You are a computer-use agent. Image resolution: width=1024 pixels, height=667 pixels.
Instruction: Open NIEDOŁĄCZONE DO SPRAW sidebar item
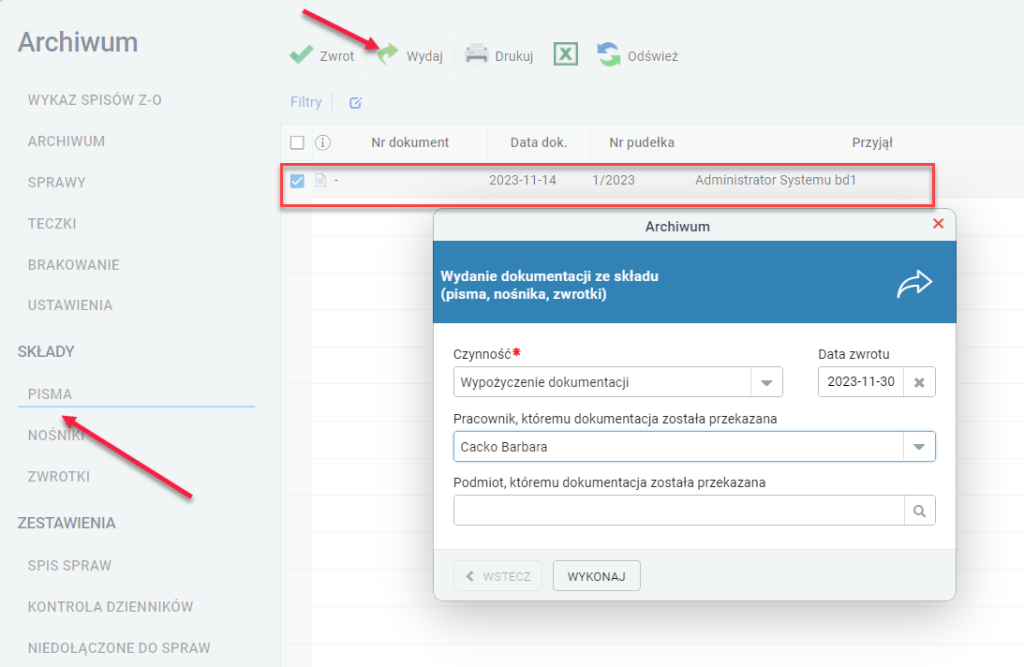click(119, 647)
